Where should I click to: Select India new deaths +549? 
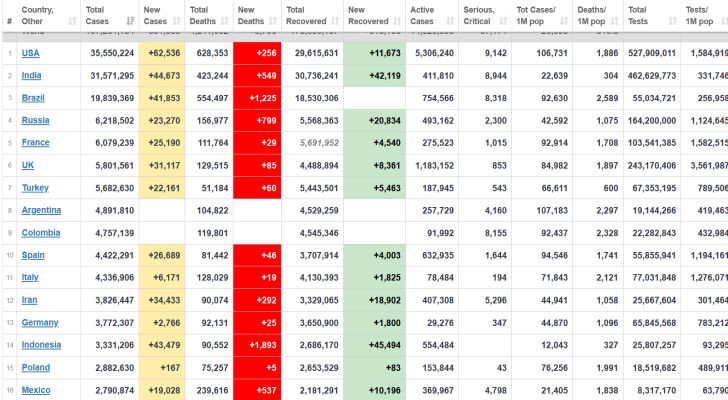[x=266, y=75]
